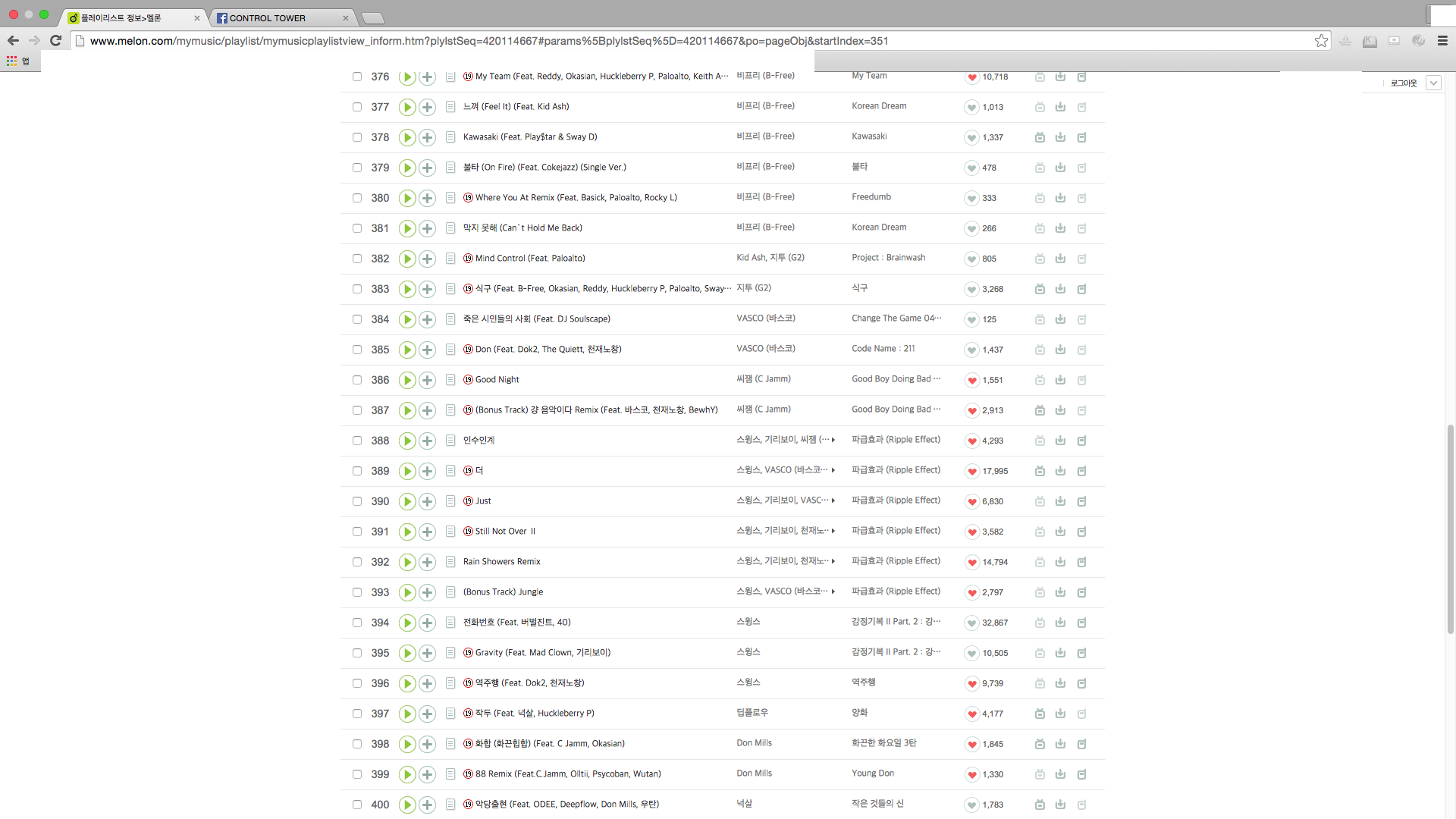
Task: Open album link Project : Brainwash
Action: [x=888, y=258]
